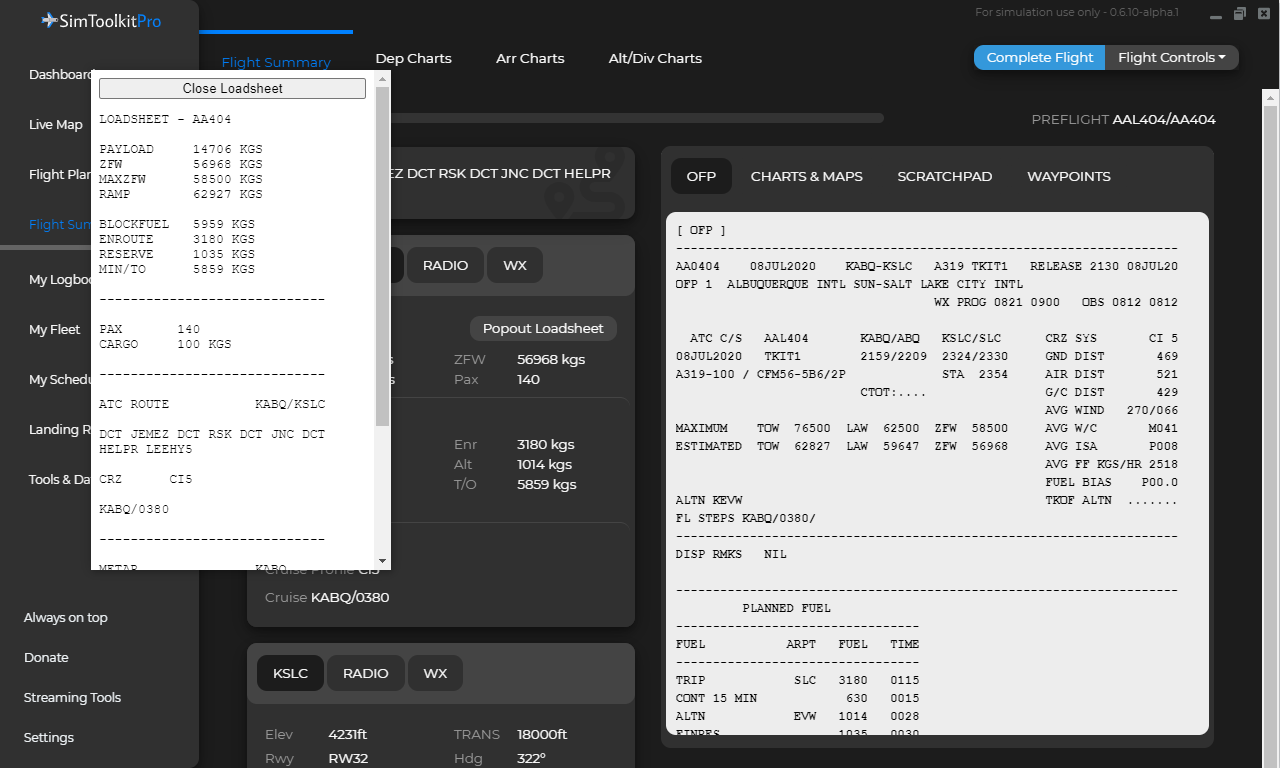Viewport: 1280px width, 768px height.
Task: Show the WAYPOINTS tab
Action: pos(1069,176)
